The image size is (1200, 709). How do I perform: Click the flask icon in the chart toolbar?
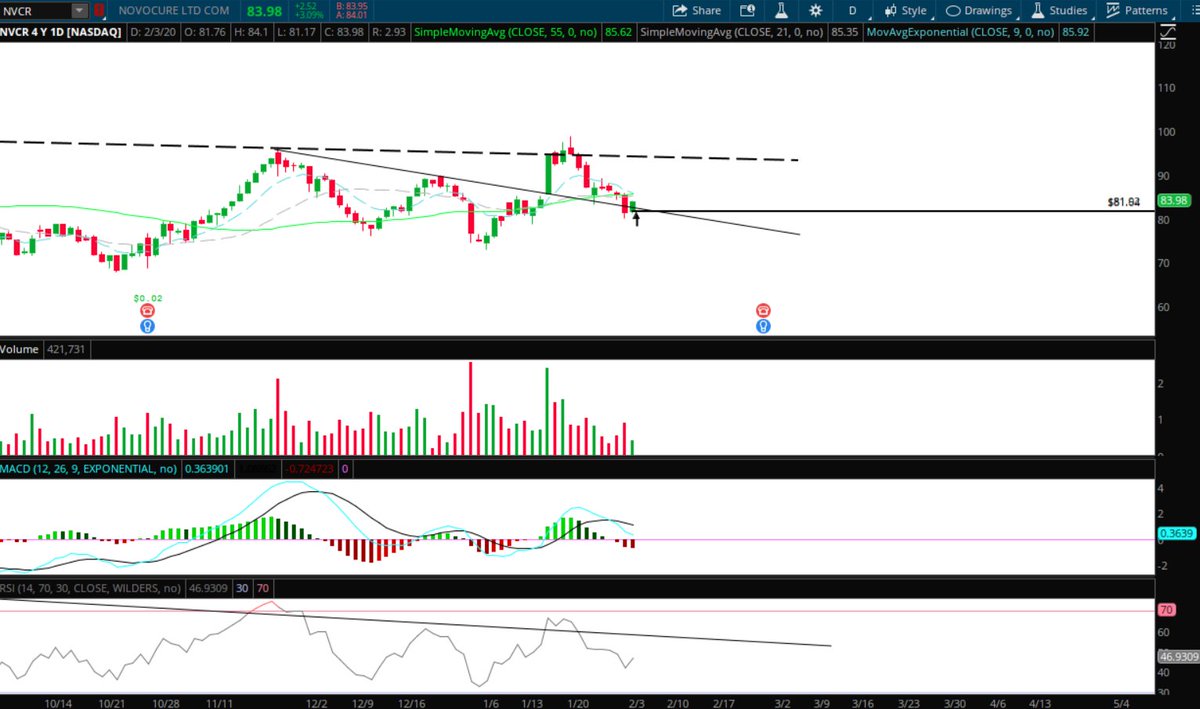782,10
